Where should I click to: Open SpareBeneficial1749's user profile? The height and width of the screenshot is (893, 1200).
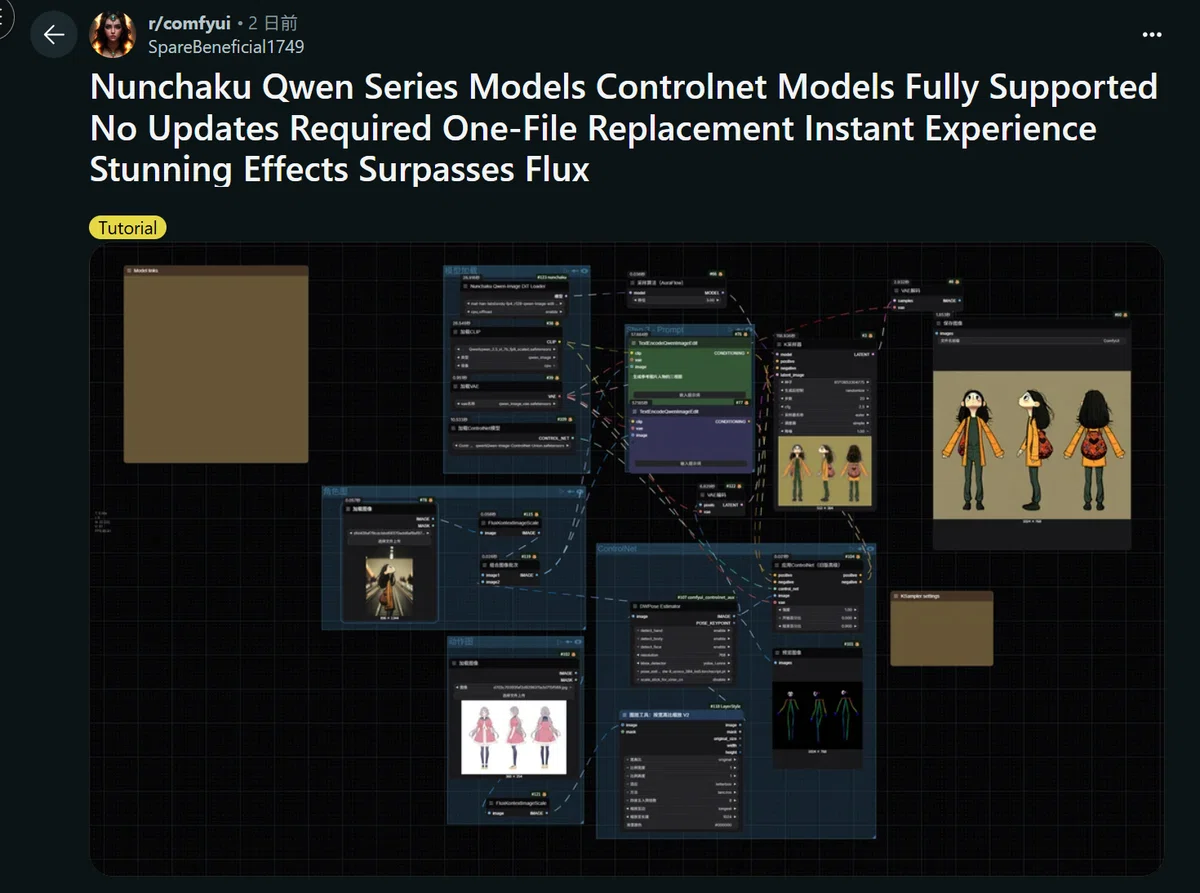pos(225,46)
